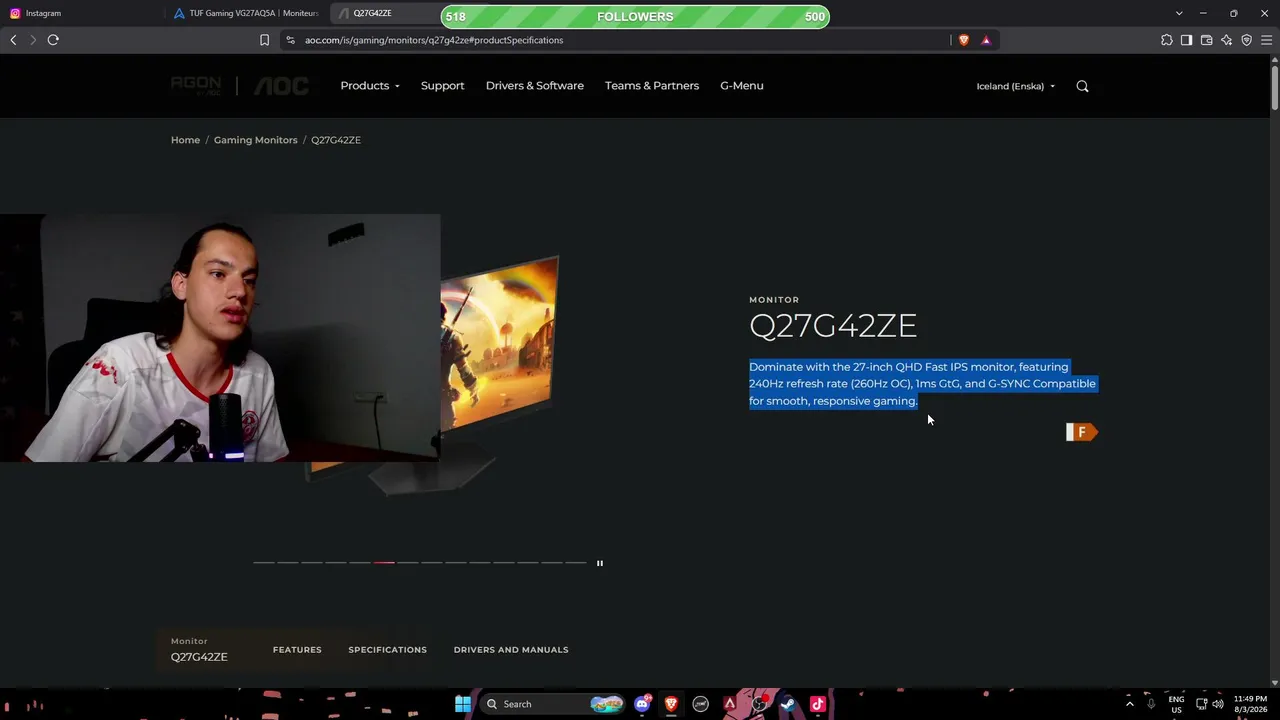1280x720 pixels.
Task: Click the highlighted product description paragraph
Action: point(922,384)
